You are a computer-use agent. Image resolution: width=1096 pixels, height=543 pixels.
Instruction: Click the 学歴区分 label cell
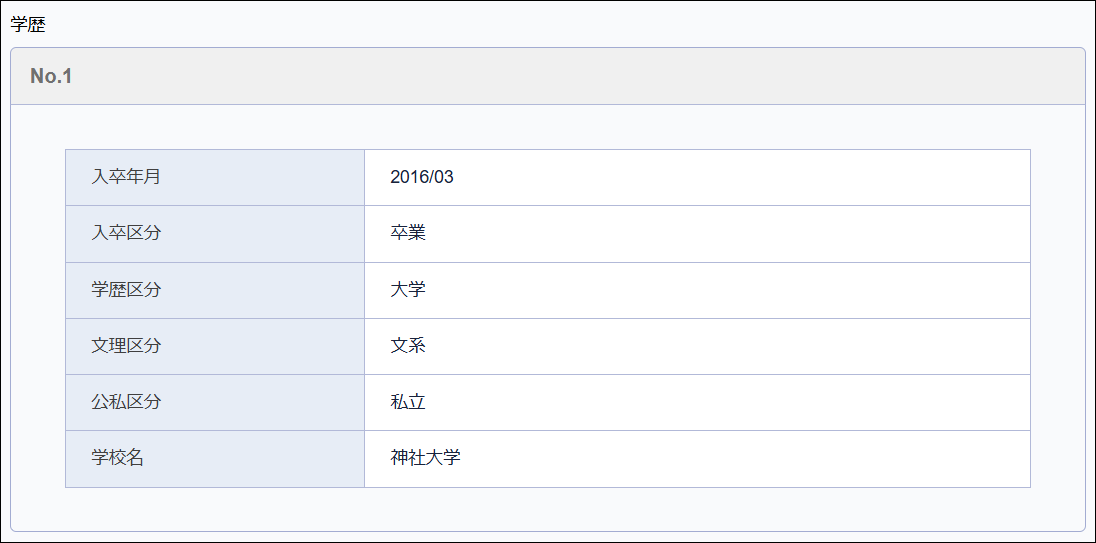[126, 290]
